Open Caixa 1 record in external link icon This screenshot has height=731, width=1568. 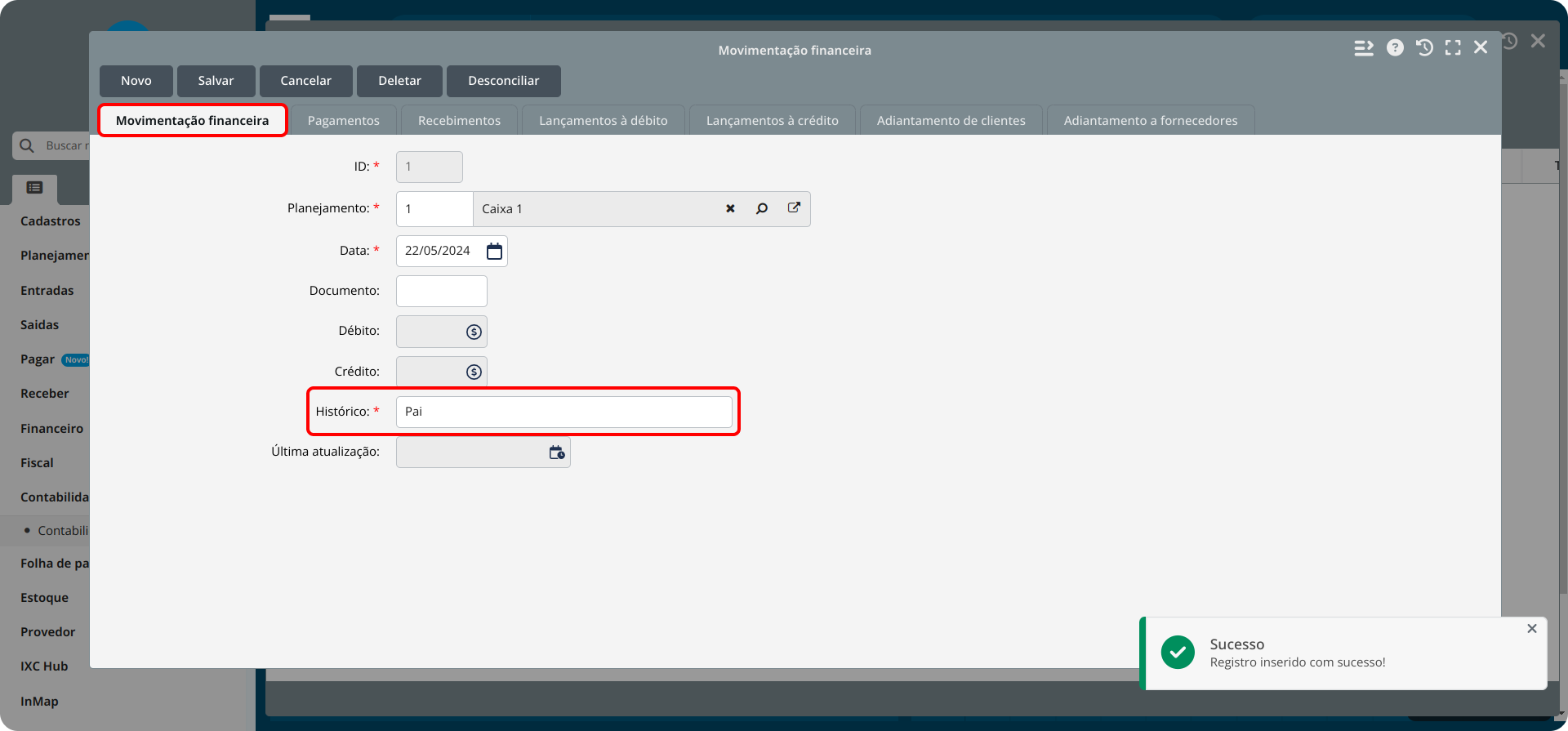(x=794, y=207)
